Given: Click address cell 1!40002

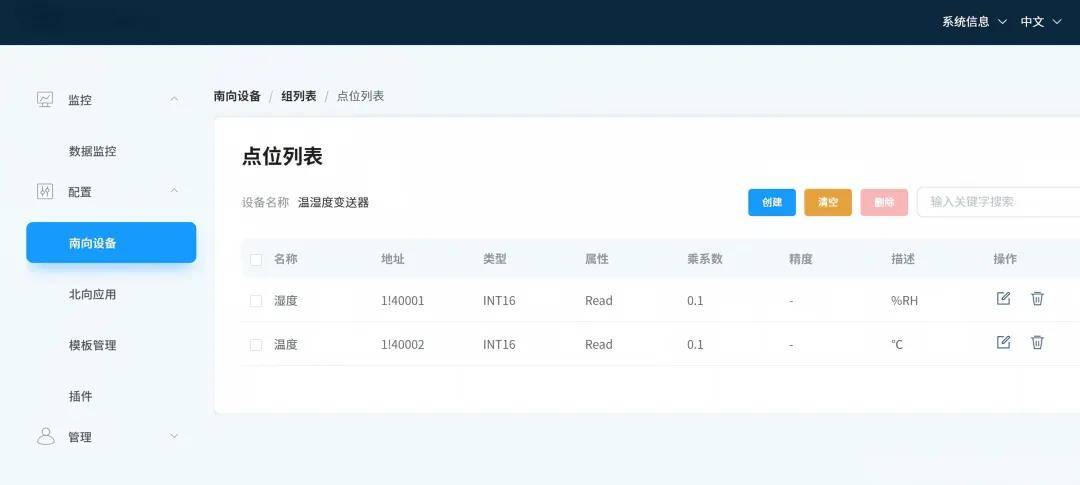Looking at the screenshot, I should coord(402,344).
